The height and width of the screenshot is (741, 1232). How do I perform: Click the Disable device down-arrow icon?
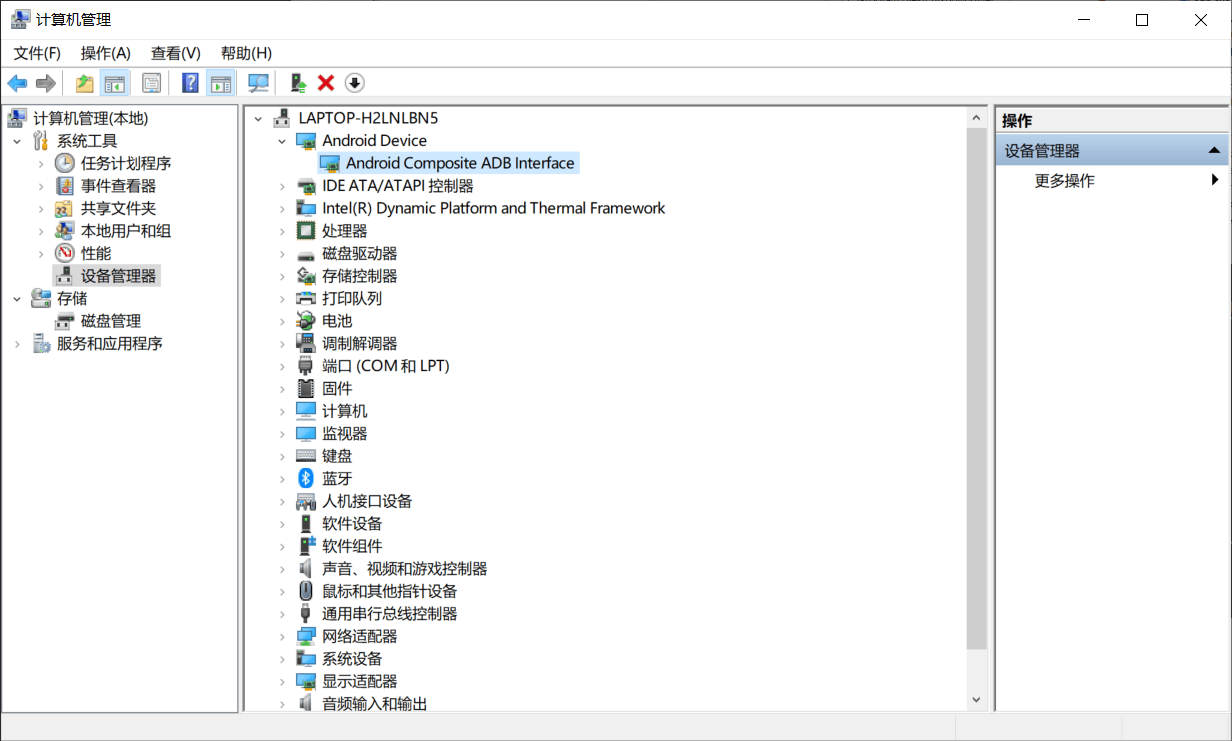[355, 83]
